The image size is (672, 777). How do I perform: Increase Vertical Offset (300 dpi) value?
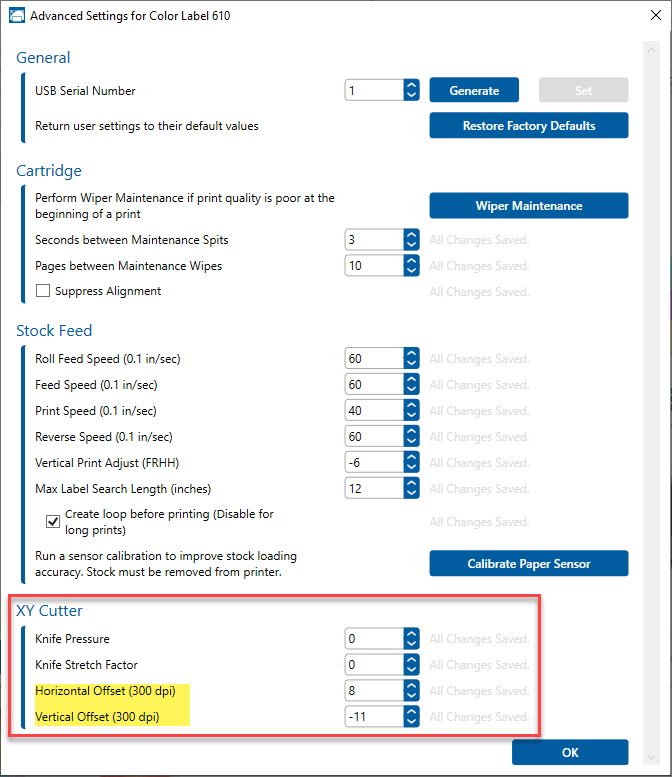pyautogui.click(x=411, y=711)
